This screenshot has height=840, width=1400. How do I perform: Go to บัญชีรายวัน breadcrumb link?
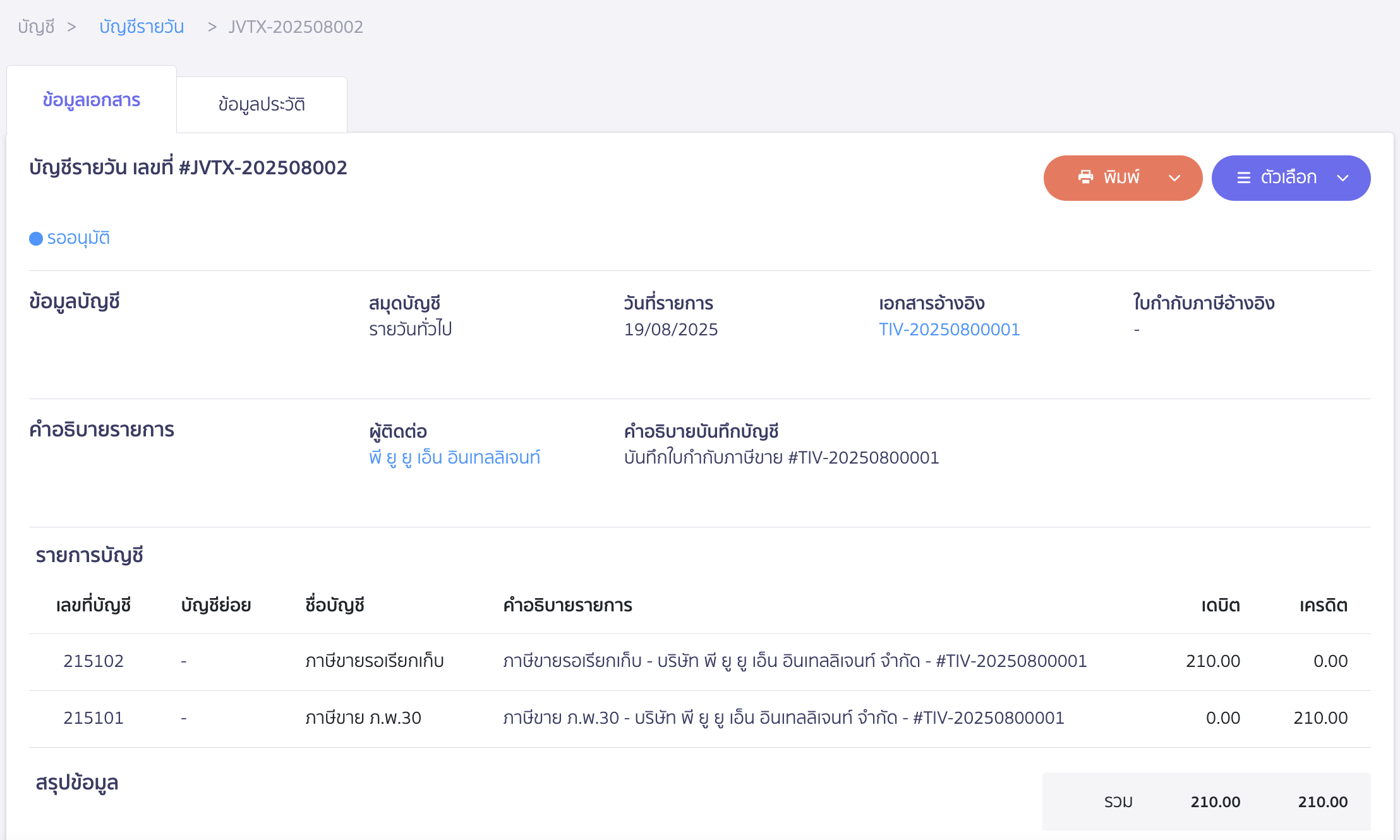142,27
